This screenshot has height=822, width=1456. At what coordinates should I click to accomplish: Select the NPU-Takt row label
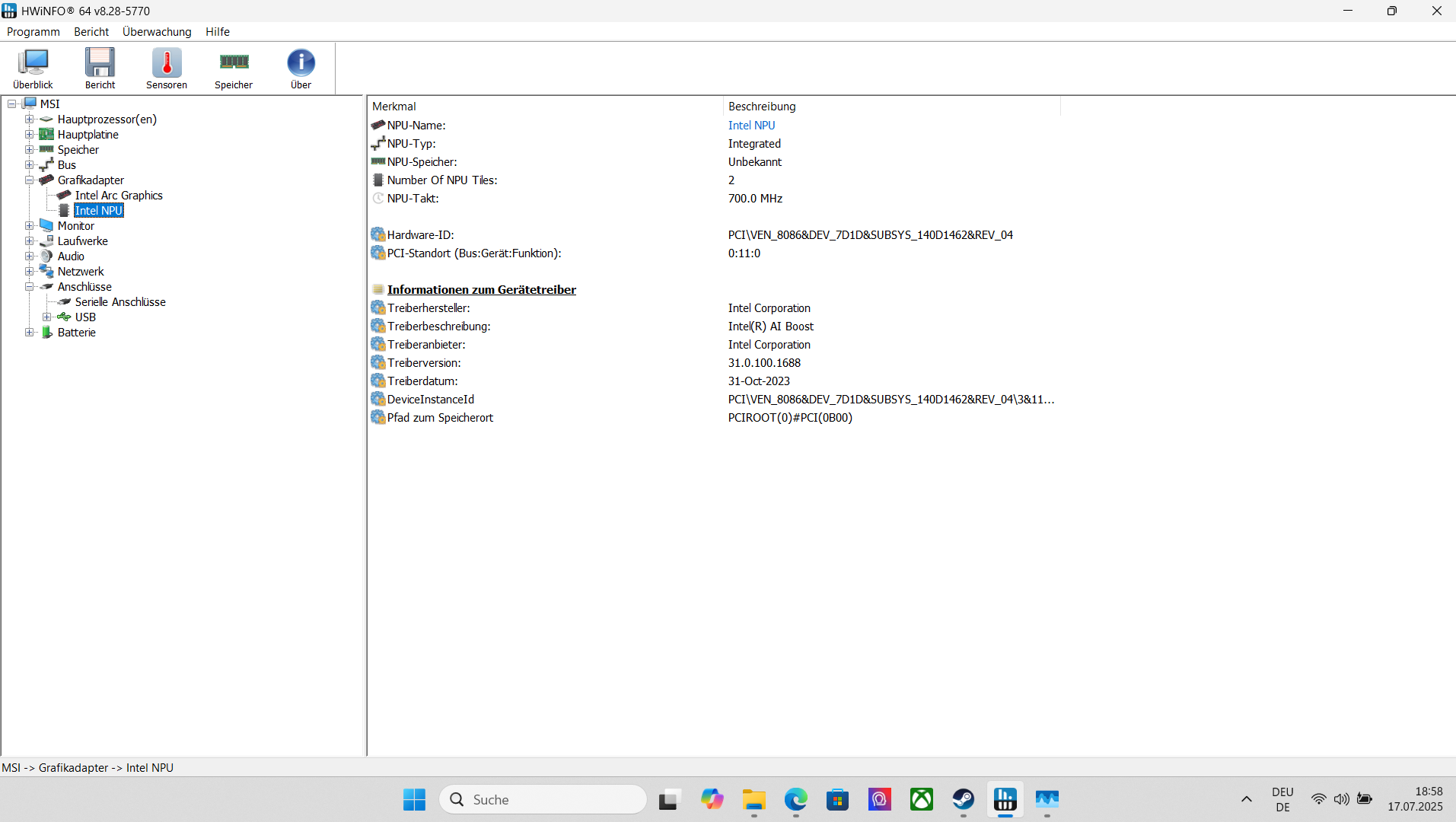click(413, 199)
